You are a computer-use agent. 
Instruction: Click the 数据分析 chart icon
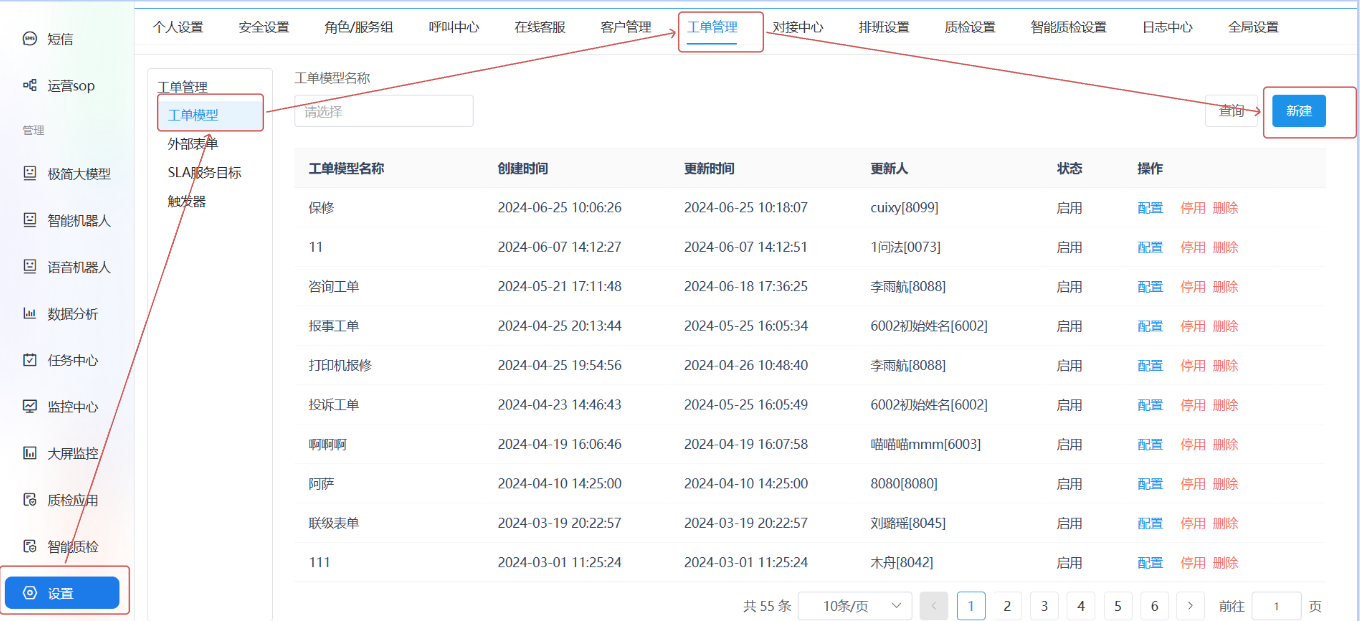[x=30, y=313]
